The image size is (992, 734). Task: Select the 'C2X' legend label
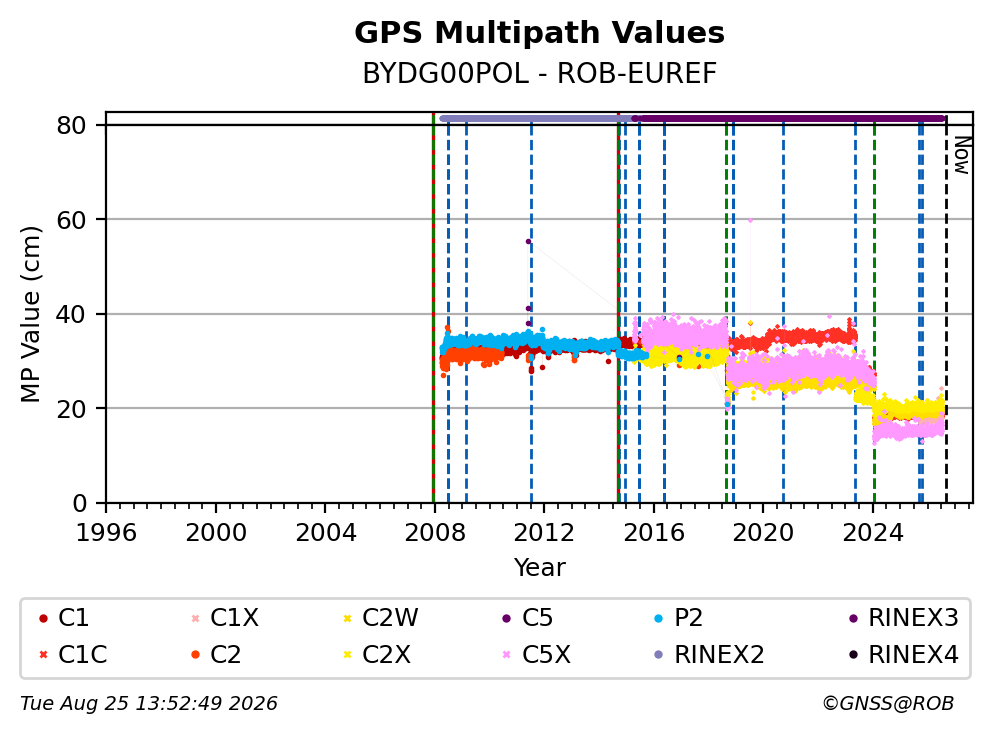tap(386, 655)
